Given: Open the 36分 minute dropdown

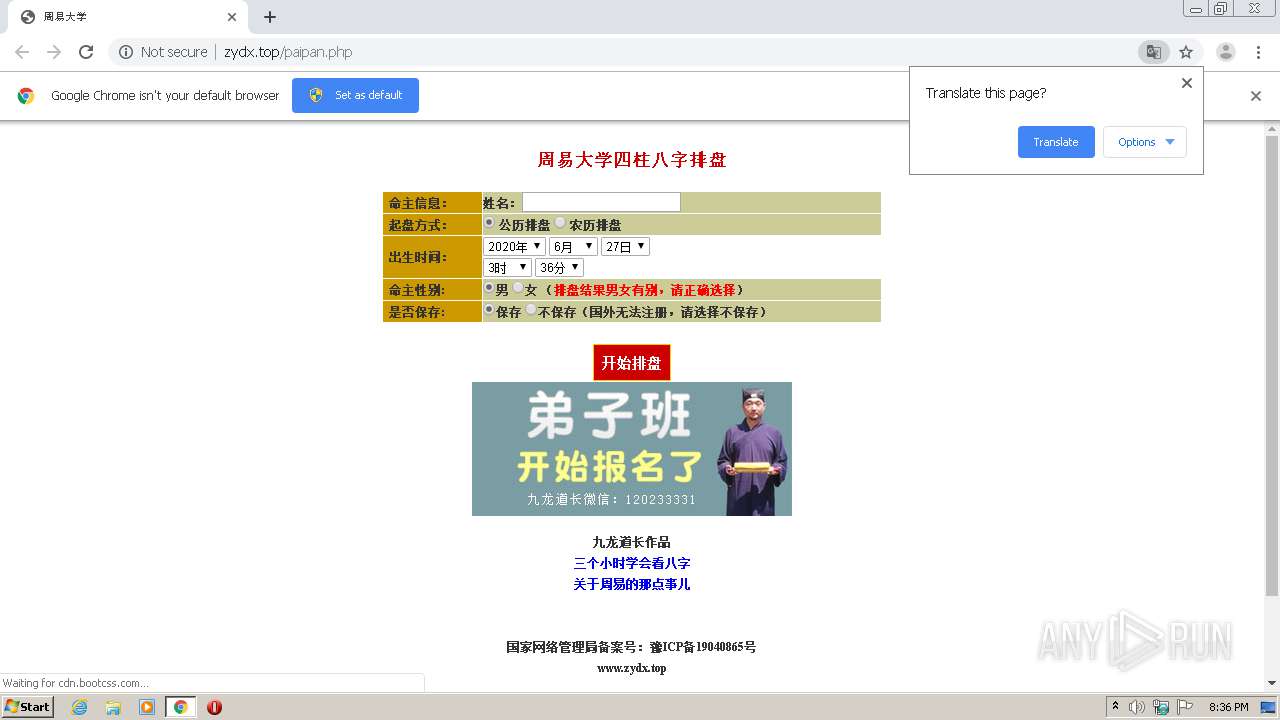Looking at the screenshot, I should click(559, 267).
